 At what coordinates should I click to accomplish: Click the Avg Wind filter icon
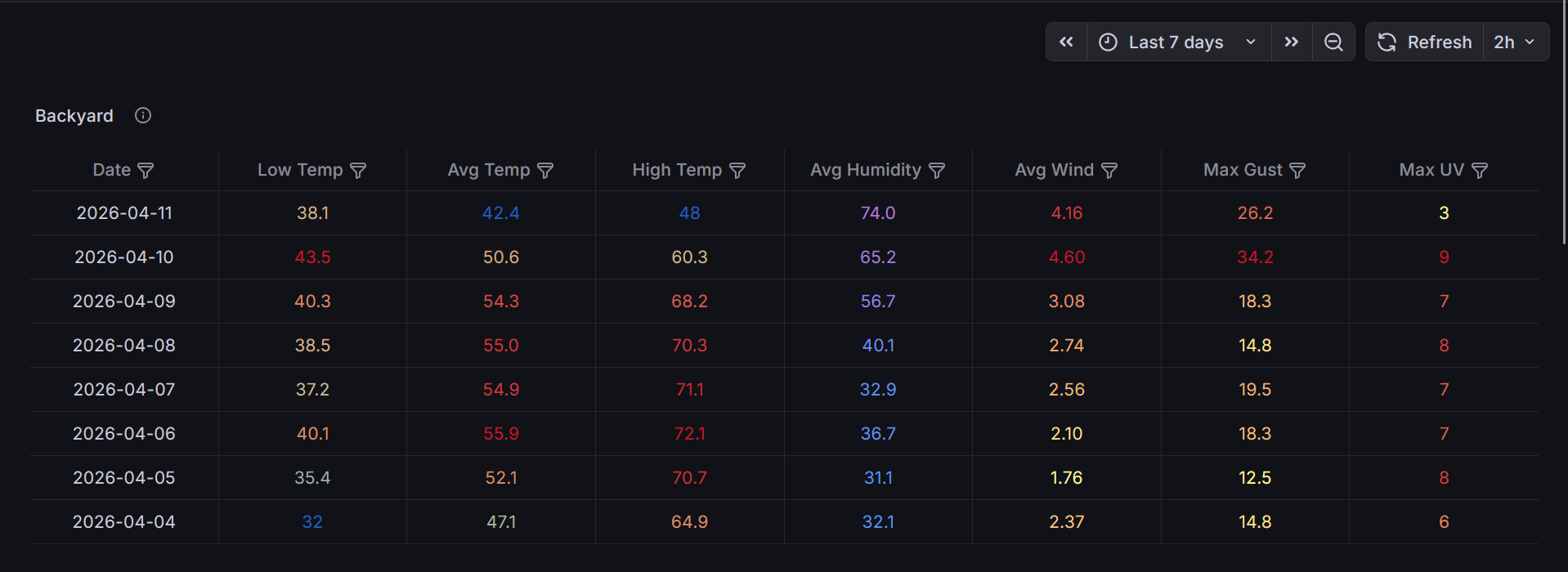[x=1109, y=171]
